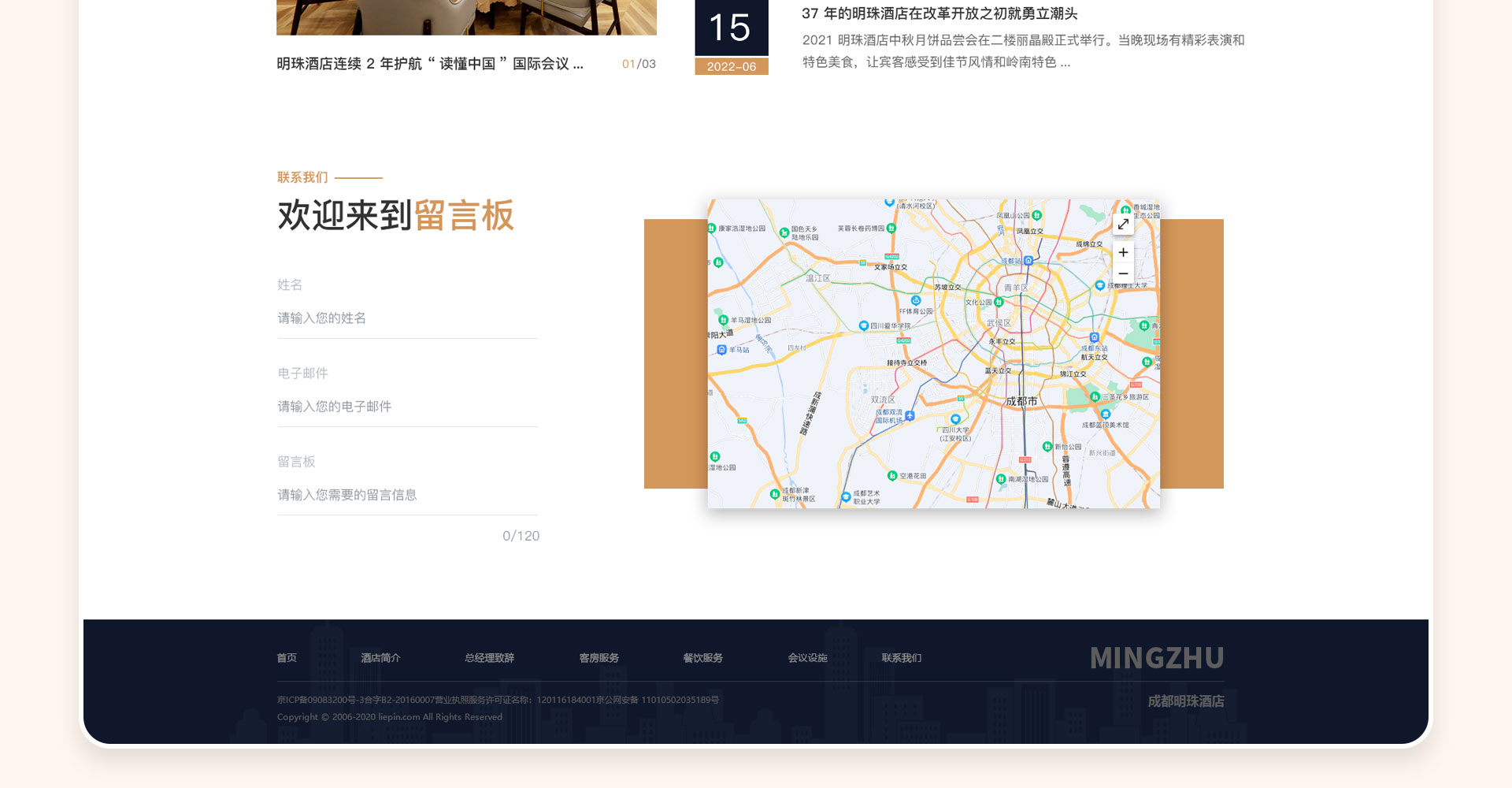Go to 酒店简介 footer link
The height and width of the screenshot is (788, 1512).
click(x=380, y=658)
